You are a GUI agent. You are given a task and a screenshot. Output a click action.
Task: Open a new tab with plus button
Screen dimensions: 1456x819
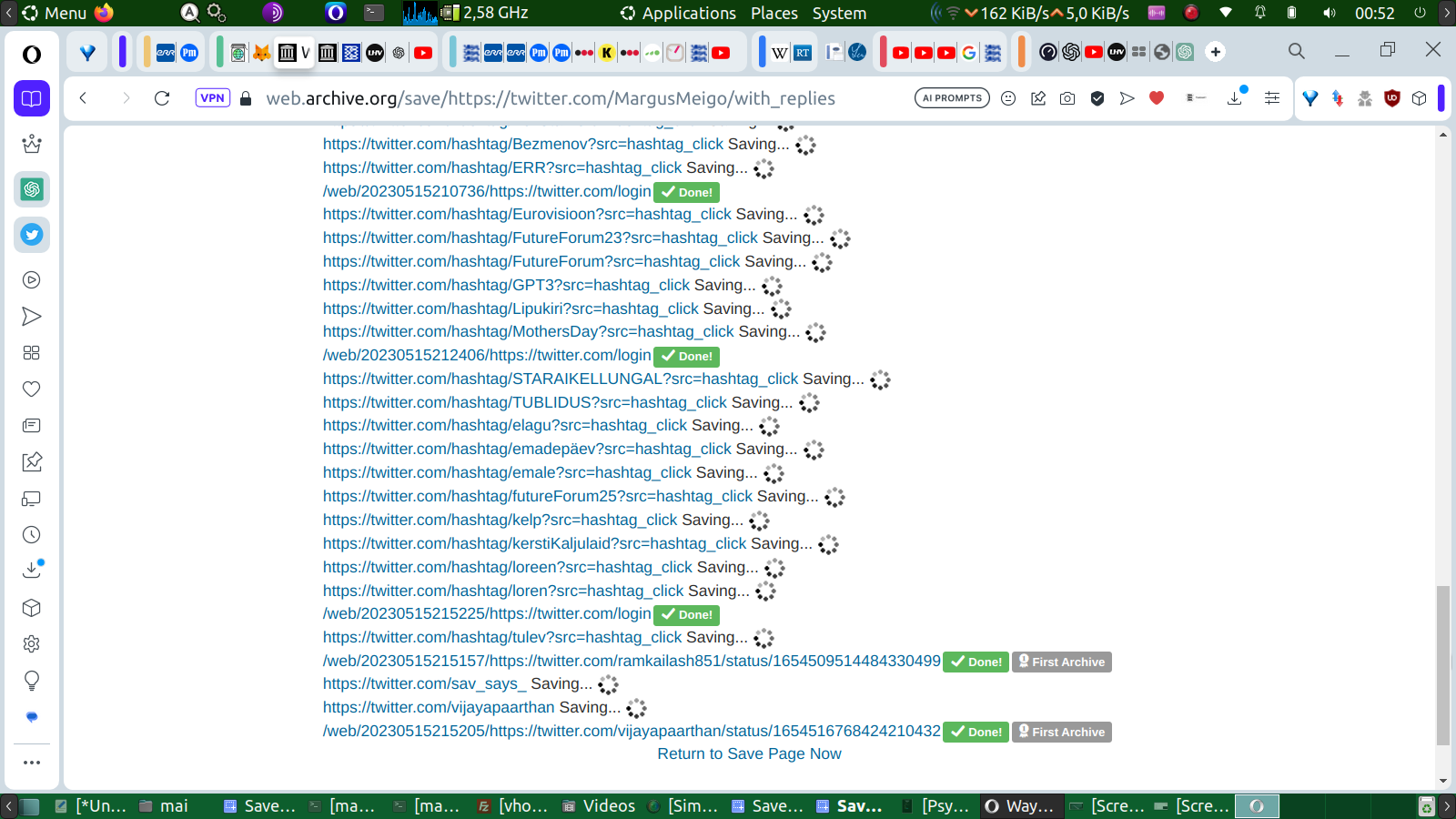(x=1216, y=52)
